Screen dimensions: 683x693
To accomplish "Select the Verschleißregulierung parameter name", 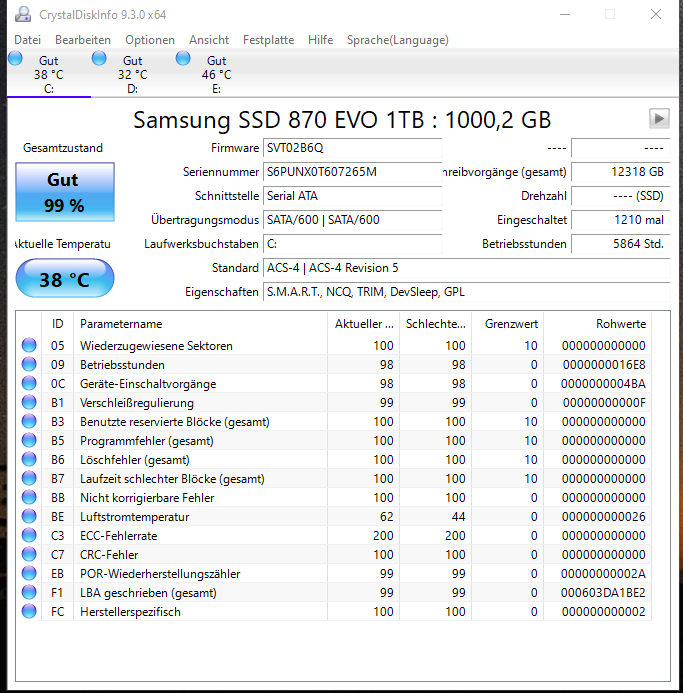I will [137, 403].
